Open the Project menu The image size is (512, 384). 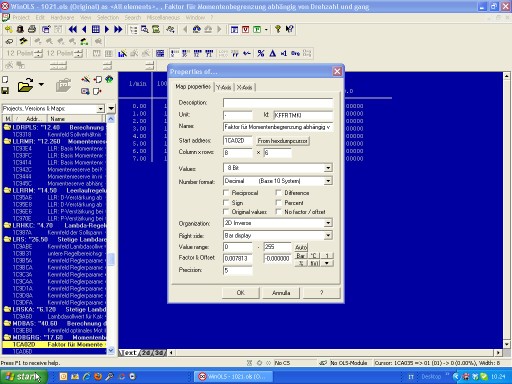21,17
